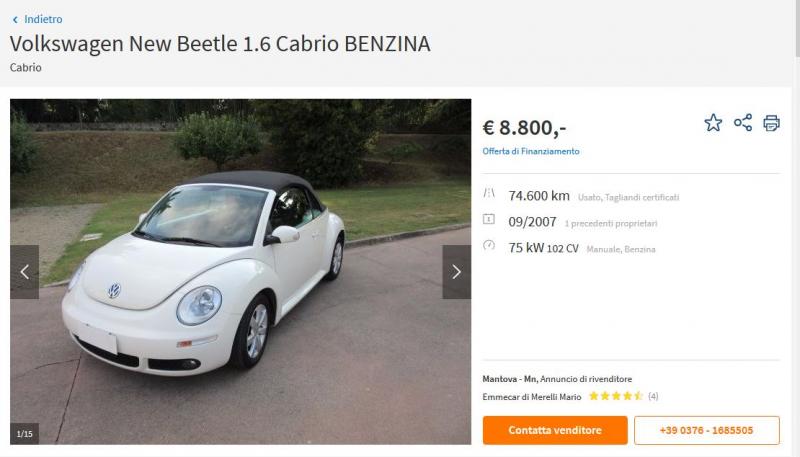Show next photo with right arrow
The height and width of the screenshot is (457, 800).
457,272
